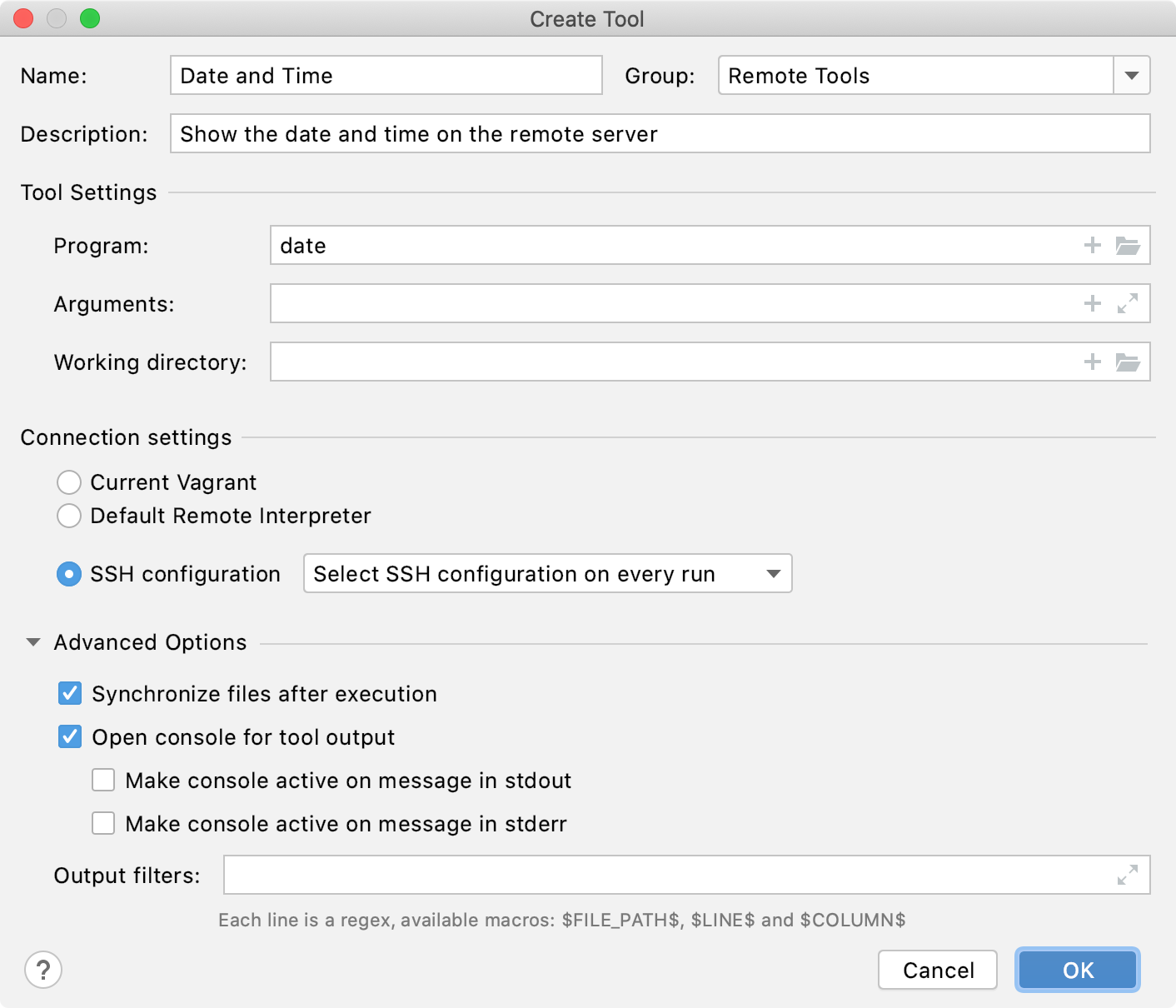Click the Description input field

tap(583, 133)
